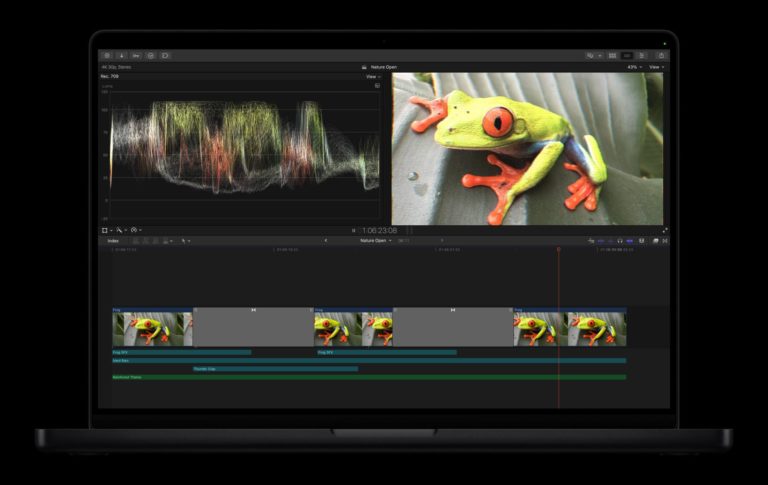Expand the tool selection dropdown arrow
The image size is (768, 485).
pos(189,241)
